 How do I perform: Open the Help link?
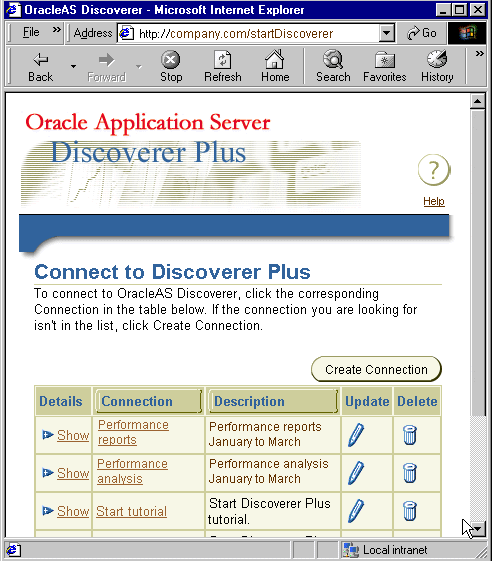[x=434, y=201]
